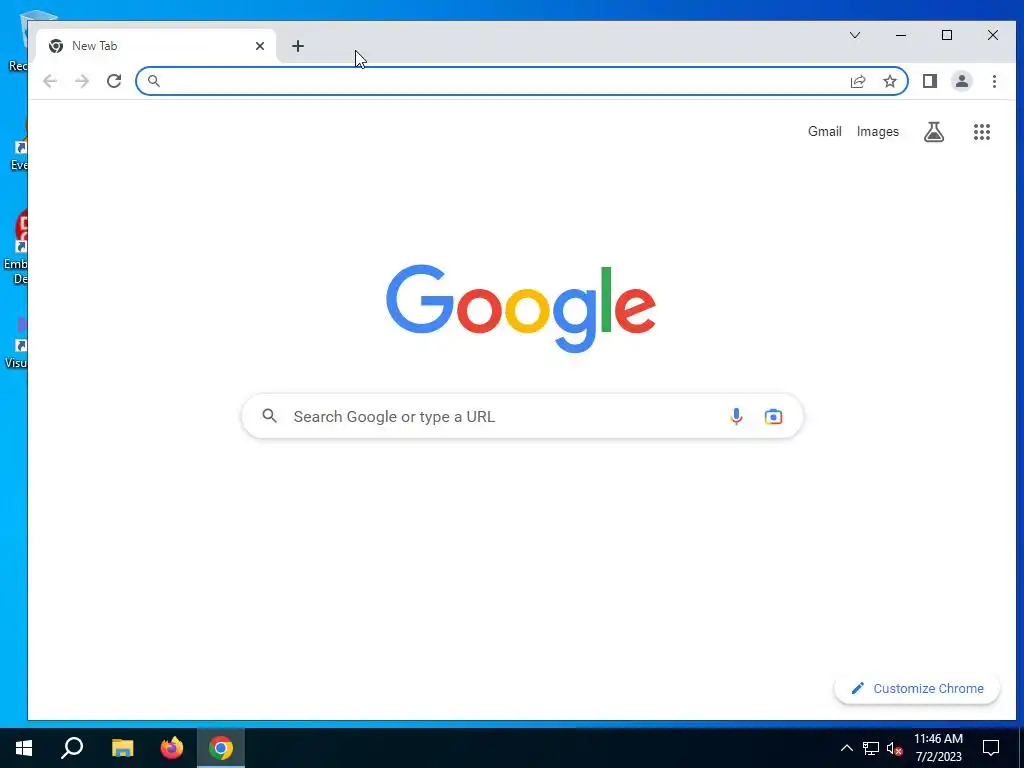Viewport: 1024px width, 768px height.
Task: Open the muted volume tray icon
Action: (x=894, y=748)
